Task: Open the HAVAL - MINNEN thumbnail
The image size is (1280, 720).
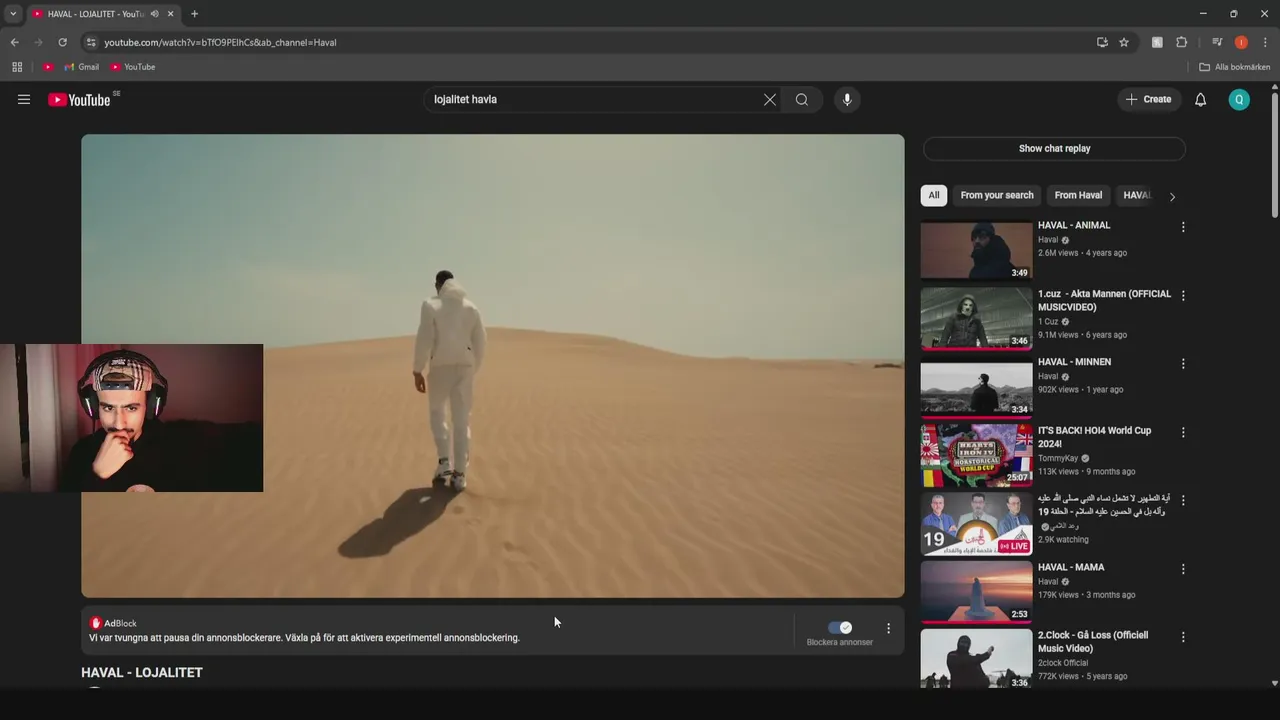Action: pyautogui.click(x=976, y=387)
